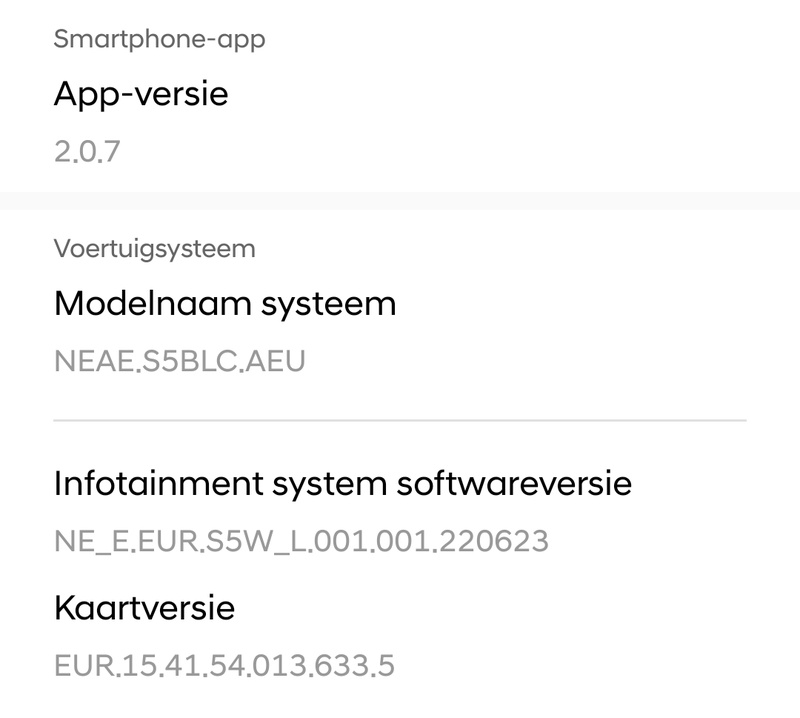This screenshot has width=800, height=718.
Task: Click the word Infotainment
Action: pos(159,485)
